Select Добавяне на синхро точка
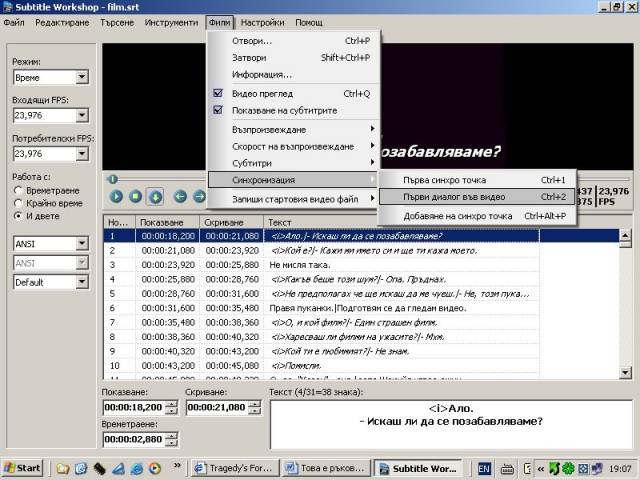 tap(477, 216)
